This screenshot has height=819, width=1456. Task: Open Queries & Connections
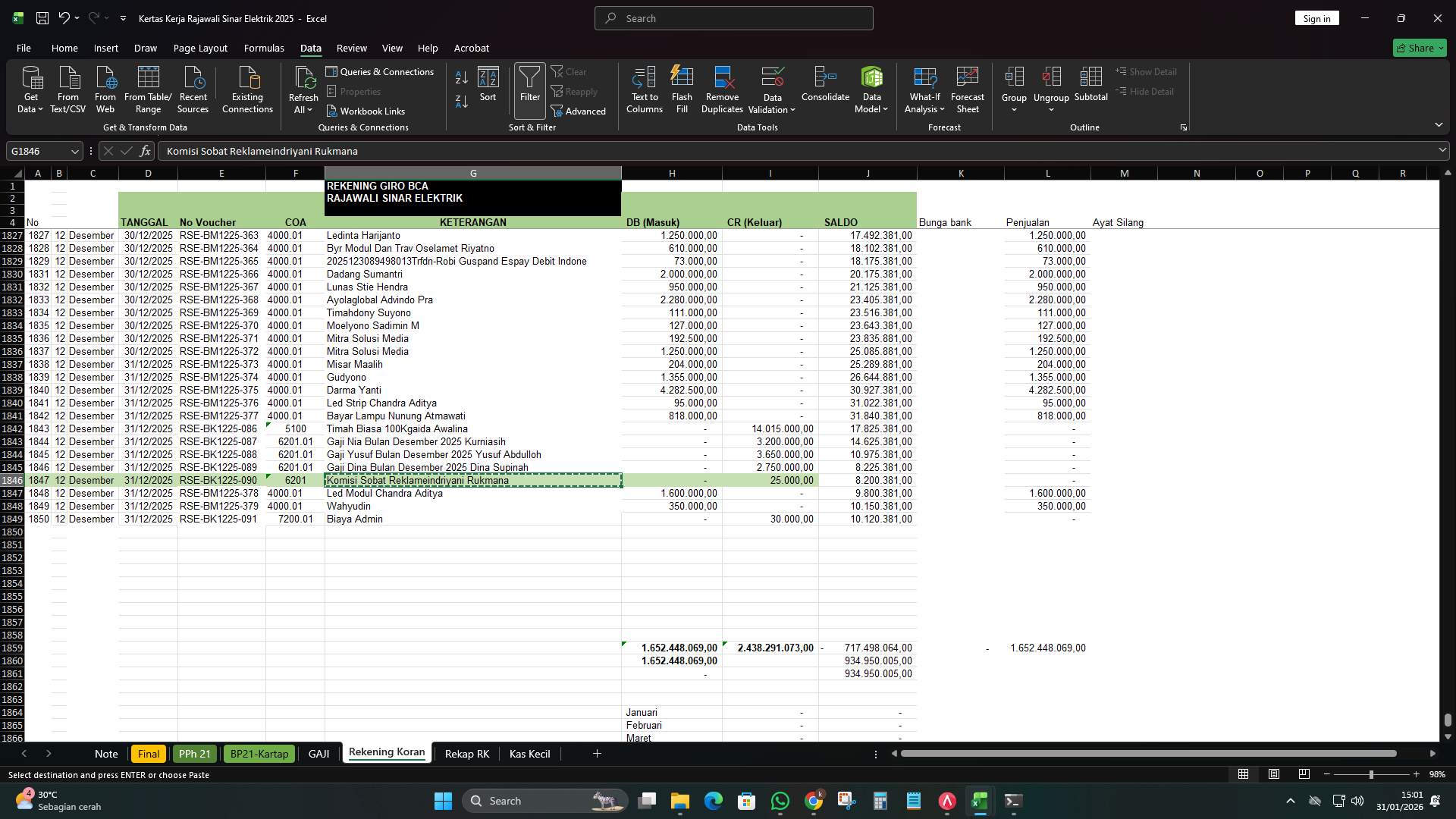[x=381, y=71]
